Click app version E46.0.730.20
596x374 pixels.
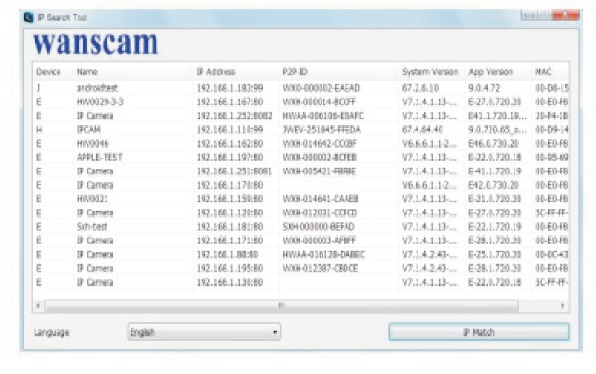(x=493, y=144)
